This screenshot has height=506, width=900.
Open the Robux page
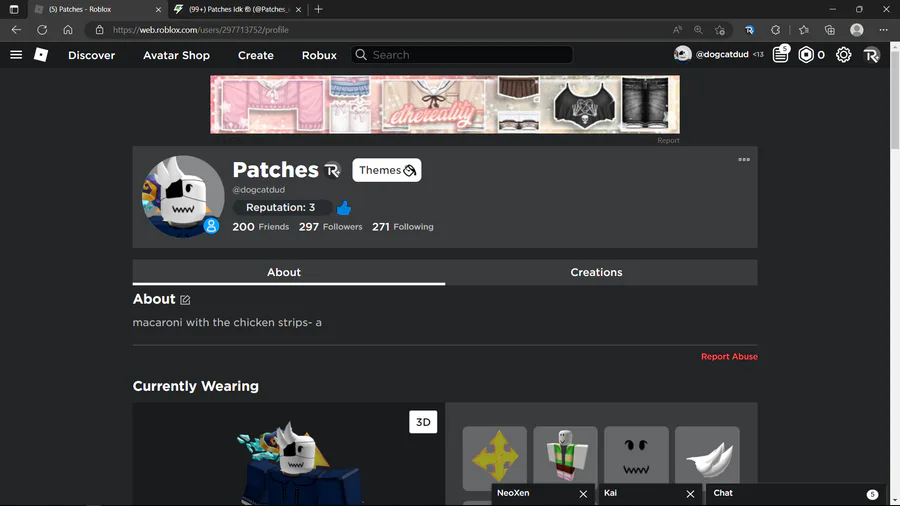[319, 55]
